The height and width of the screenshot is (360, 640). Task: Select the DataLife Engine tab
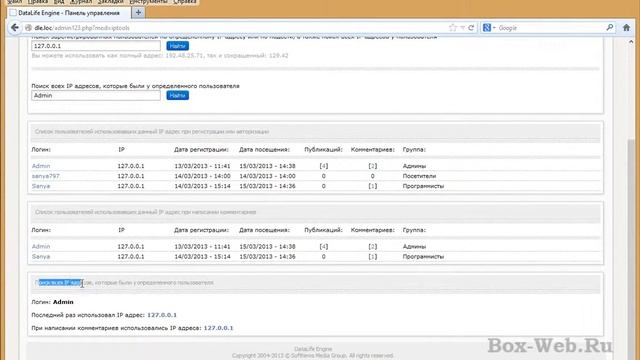pyautogui.click(x=69, y=13)
